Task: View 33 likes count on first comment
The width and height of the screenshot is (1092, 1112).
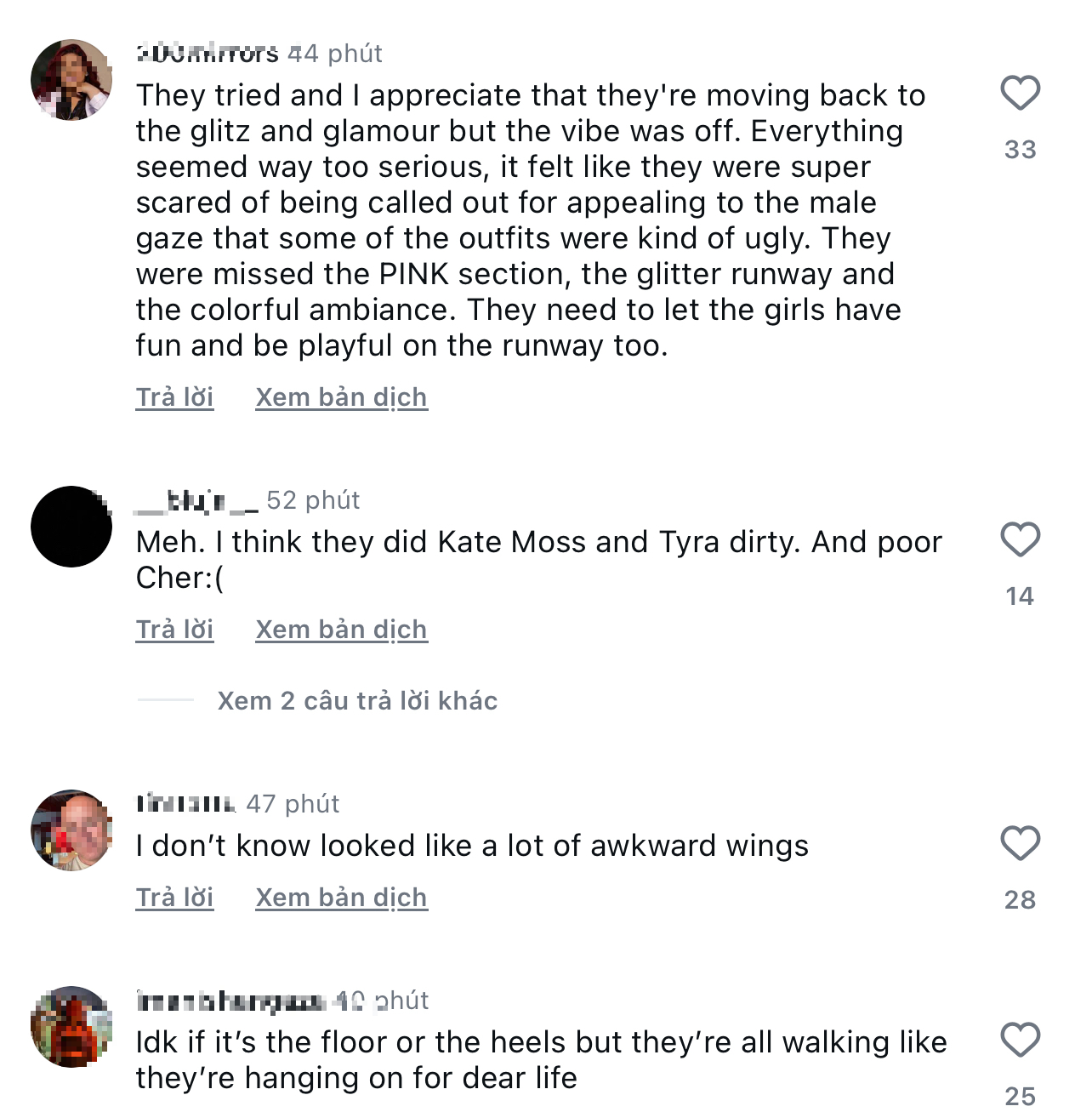Action: (1020, 150)
